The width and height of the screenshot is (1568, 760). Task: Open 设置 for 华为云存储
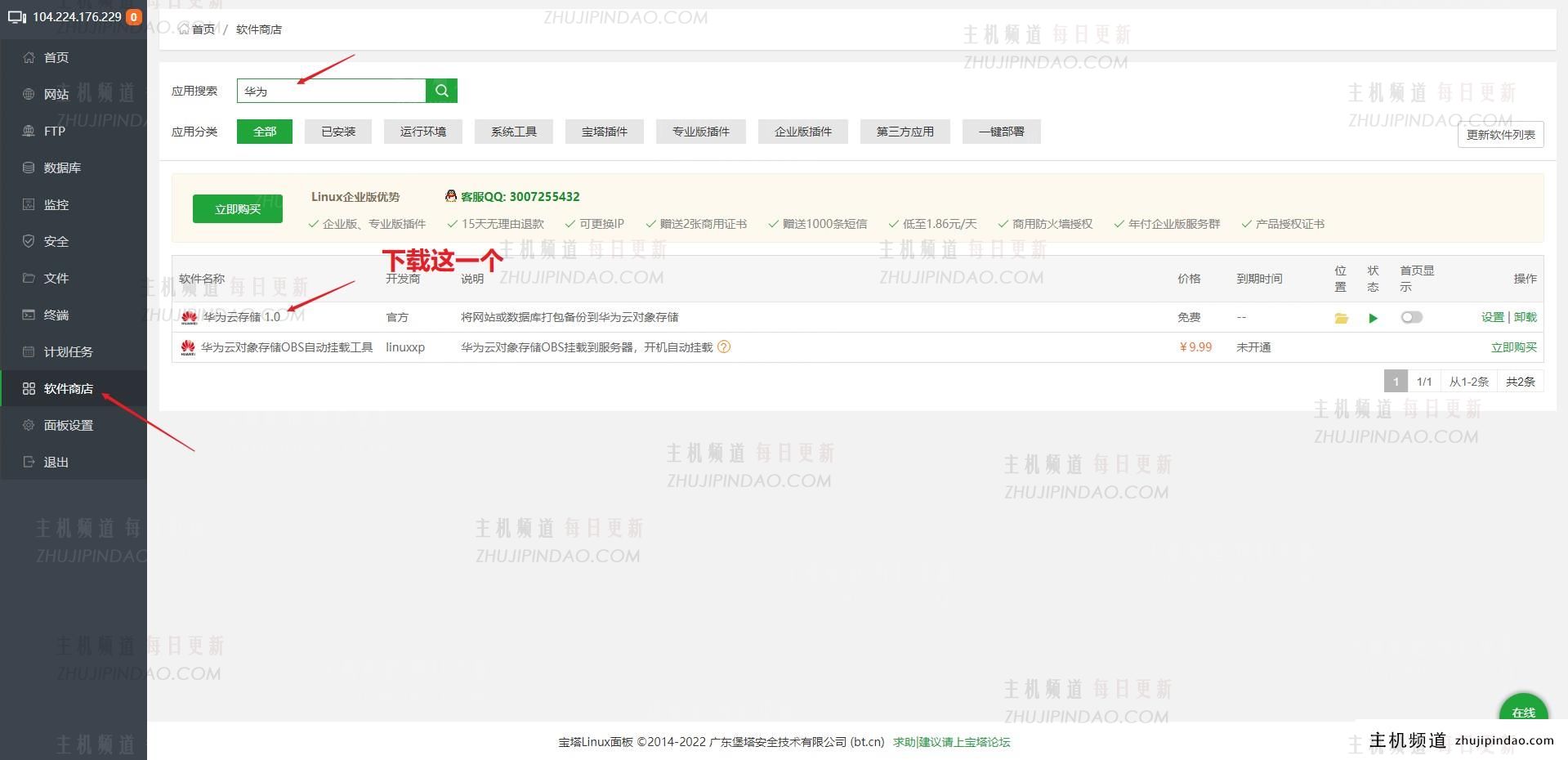tap(1492, 317)
